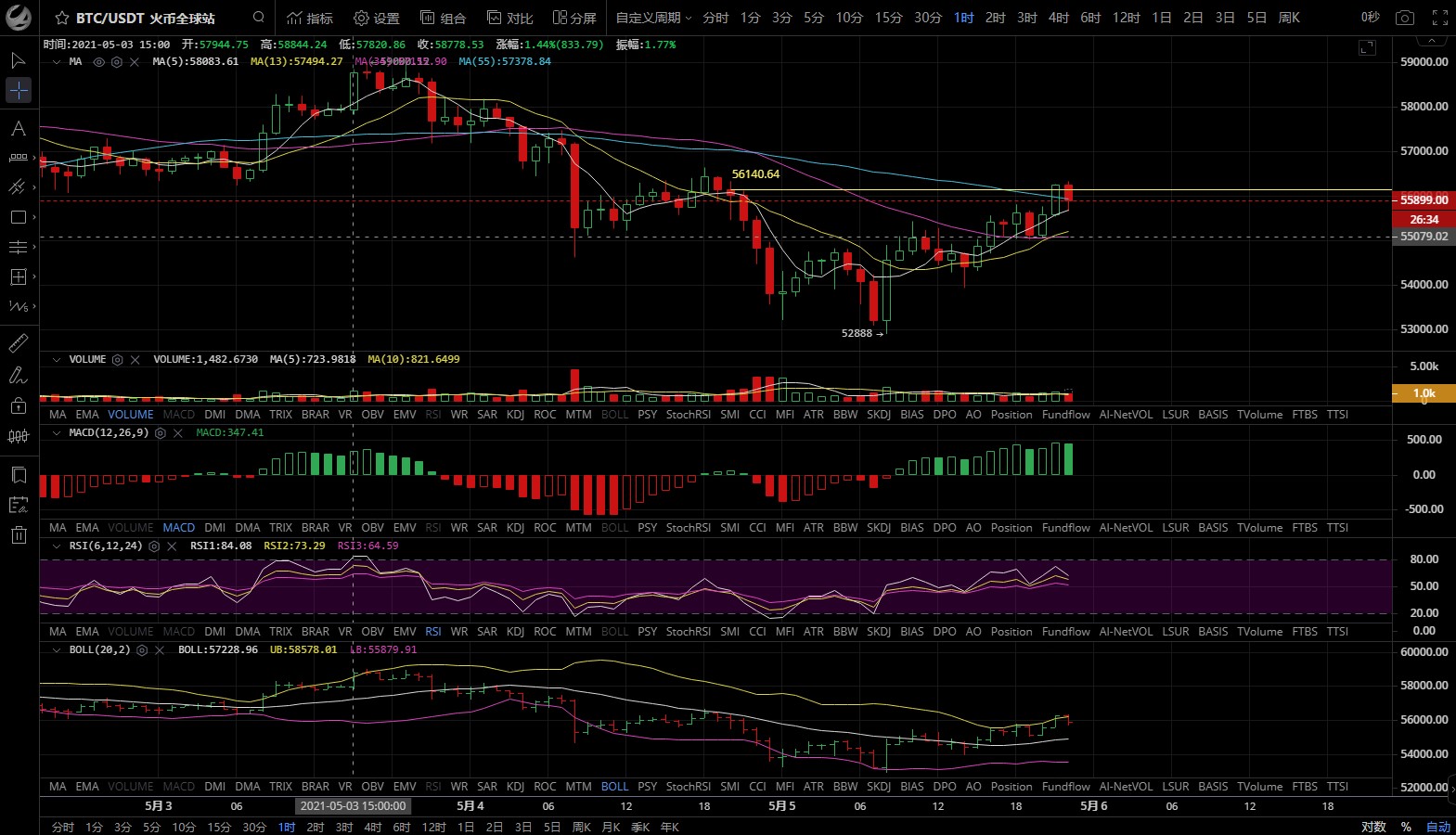Click the bookmark icon in left sidebar

coord(18,475)
